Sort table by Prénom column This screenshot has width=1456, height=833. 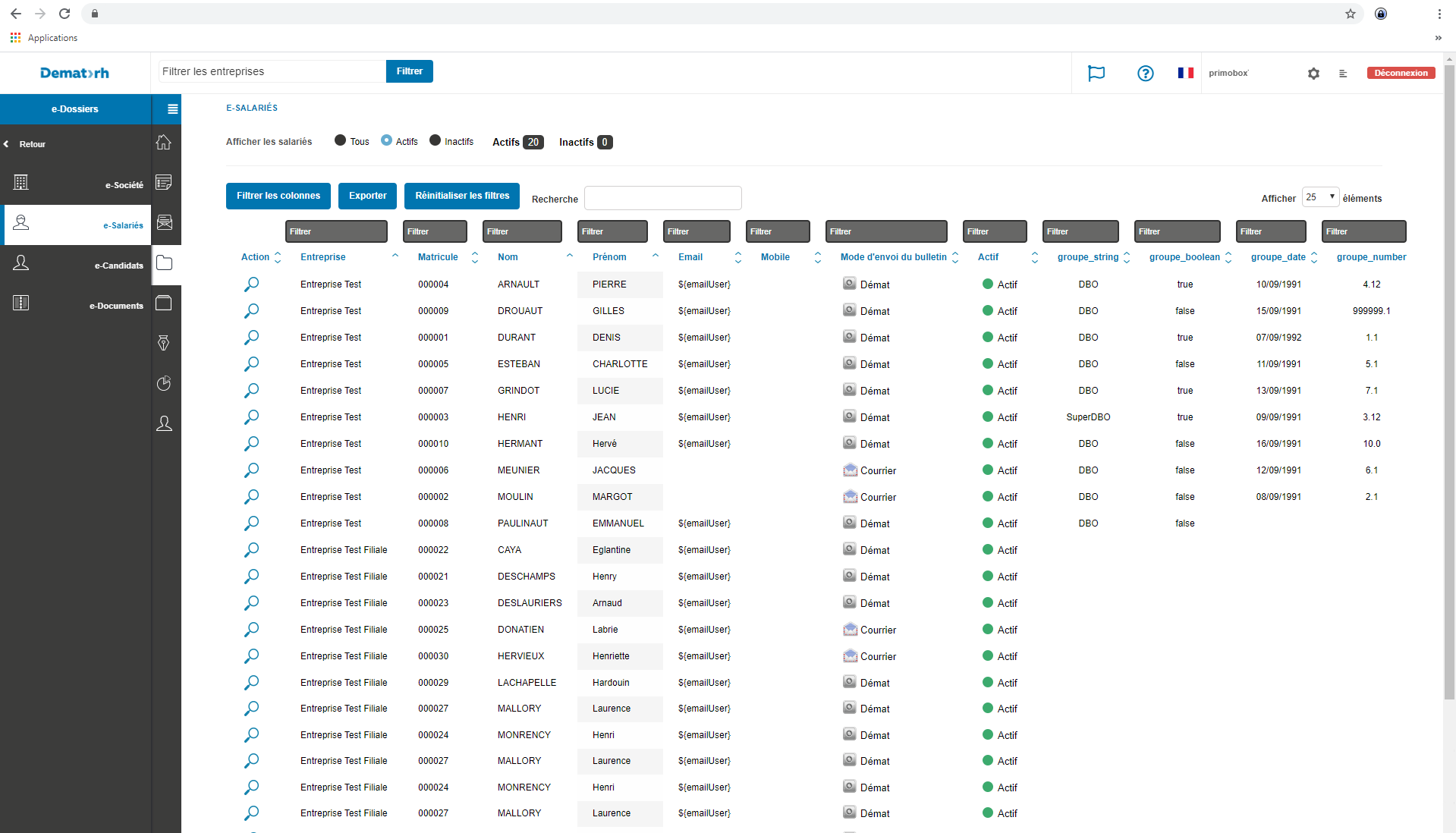click(609, 257)
